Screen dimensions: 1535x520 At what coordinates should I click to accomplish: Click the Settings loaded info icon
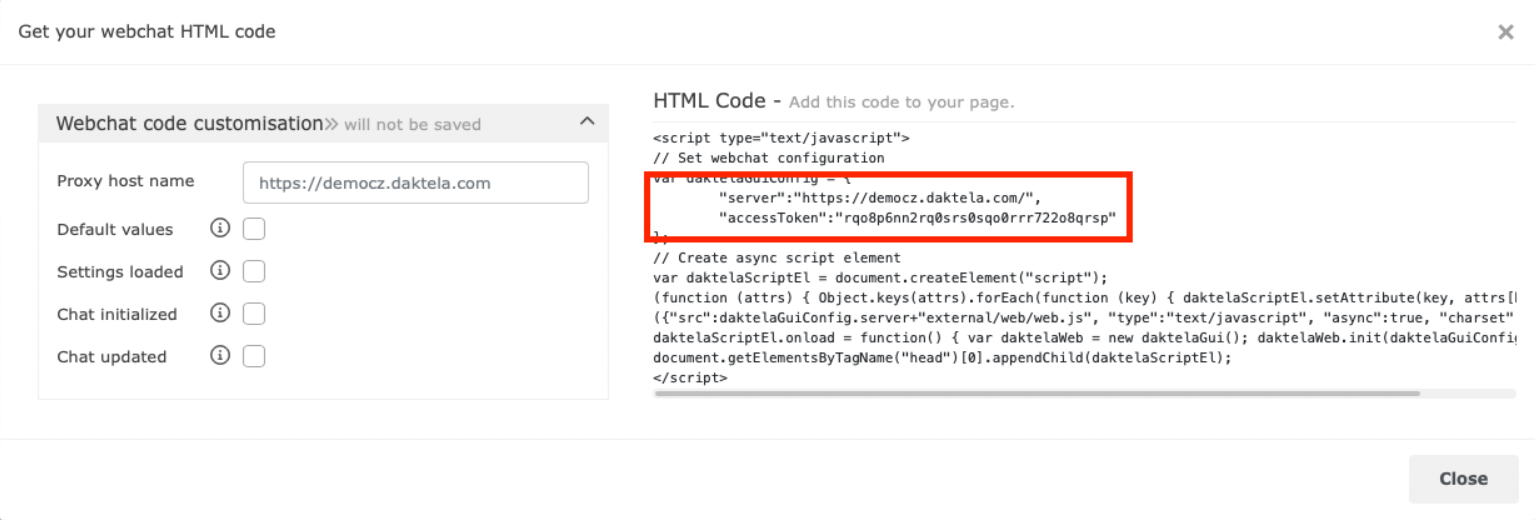coord(220,271)
